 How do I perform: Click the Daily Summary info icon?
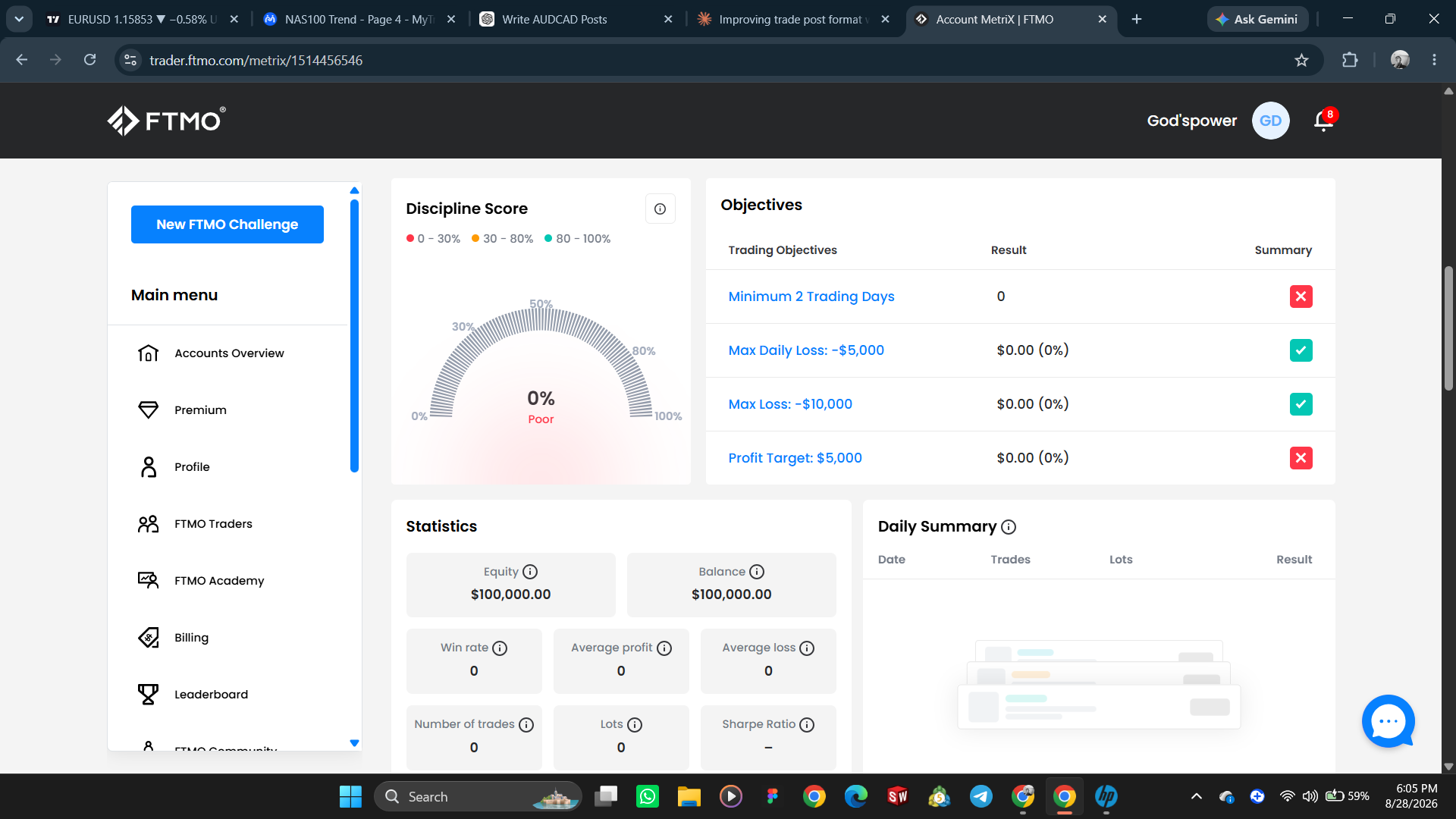[1009, 527]
